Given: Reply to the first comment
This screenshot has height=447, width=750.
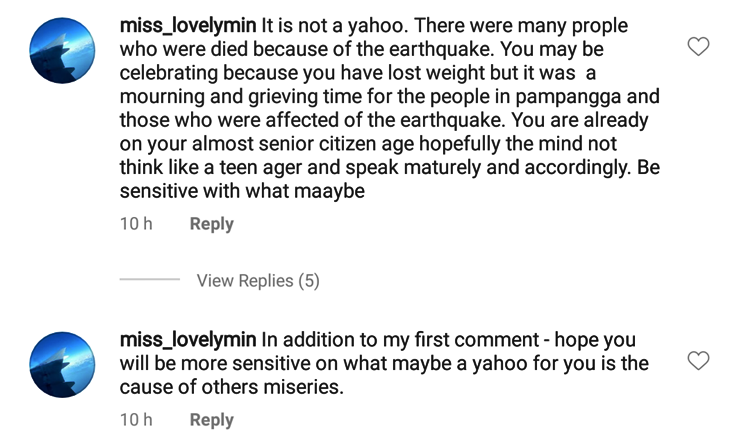Looking at the screenshot, I should pyautogui.click(x=211, y=224).
